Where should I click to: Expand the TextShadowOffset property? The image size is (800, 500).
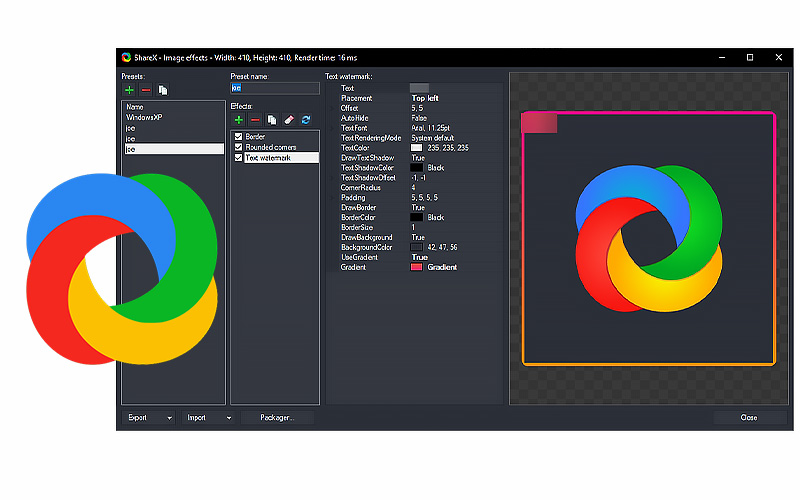pyautogui.click(x=333, y=178)
